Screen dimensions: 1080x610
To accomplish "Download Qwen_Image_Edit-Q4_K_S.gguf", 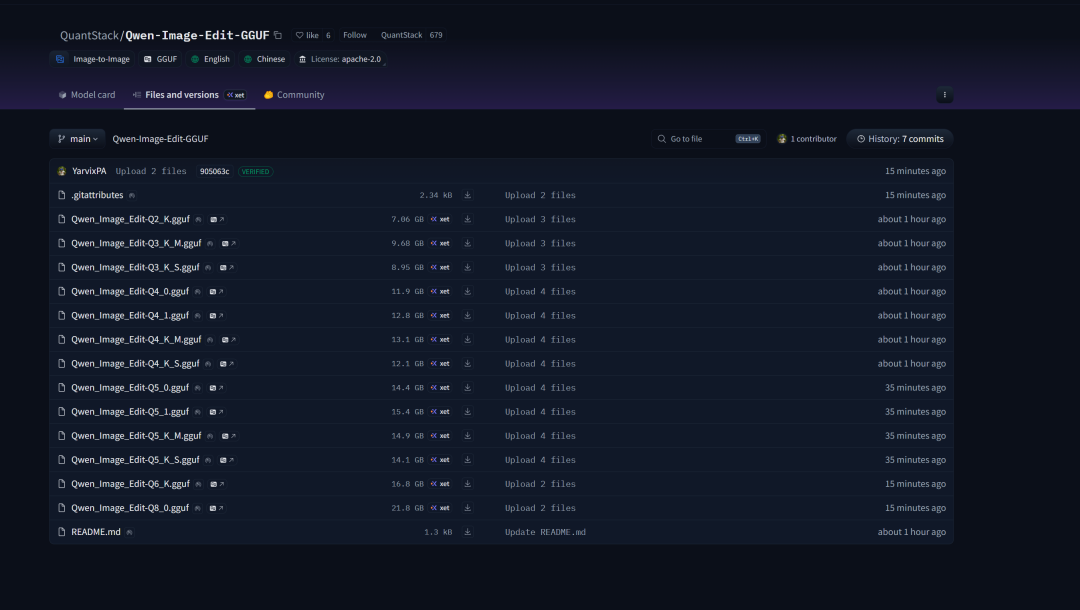I will click(468, 364).
